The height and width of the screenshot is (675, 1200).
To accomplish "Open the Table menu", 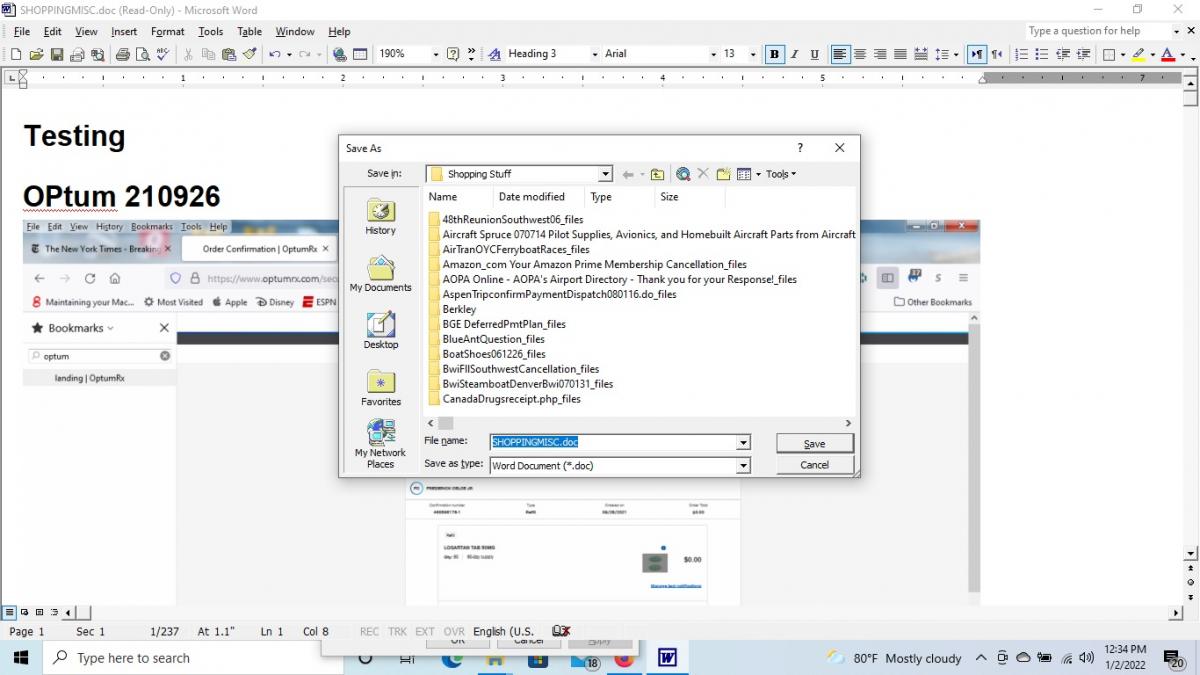I will coord(249,31).
